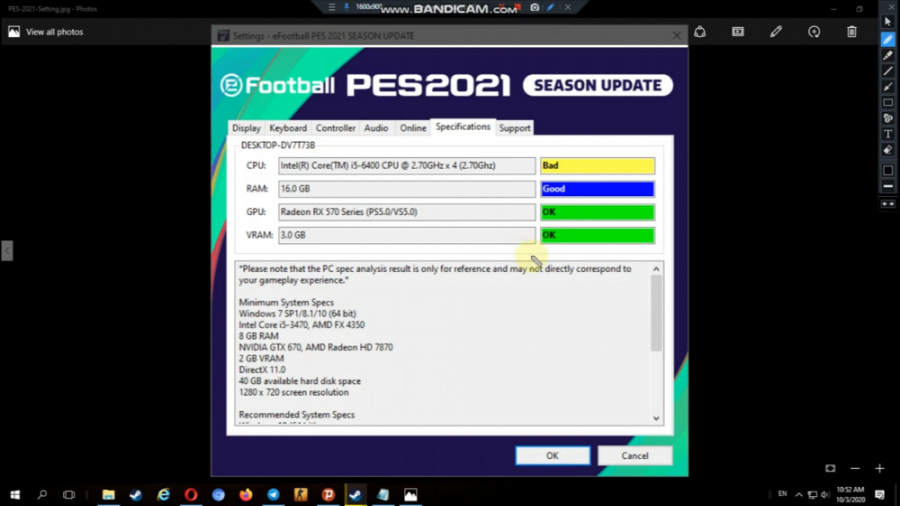Open Telegram from taskbar
Screen dimensions: 900x506
(273, 495)
